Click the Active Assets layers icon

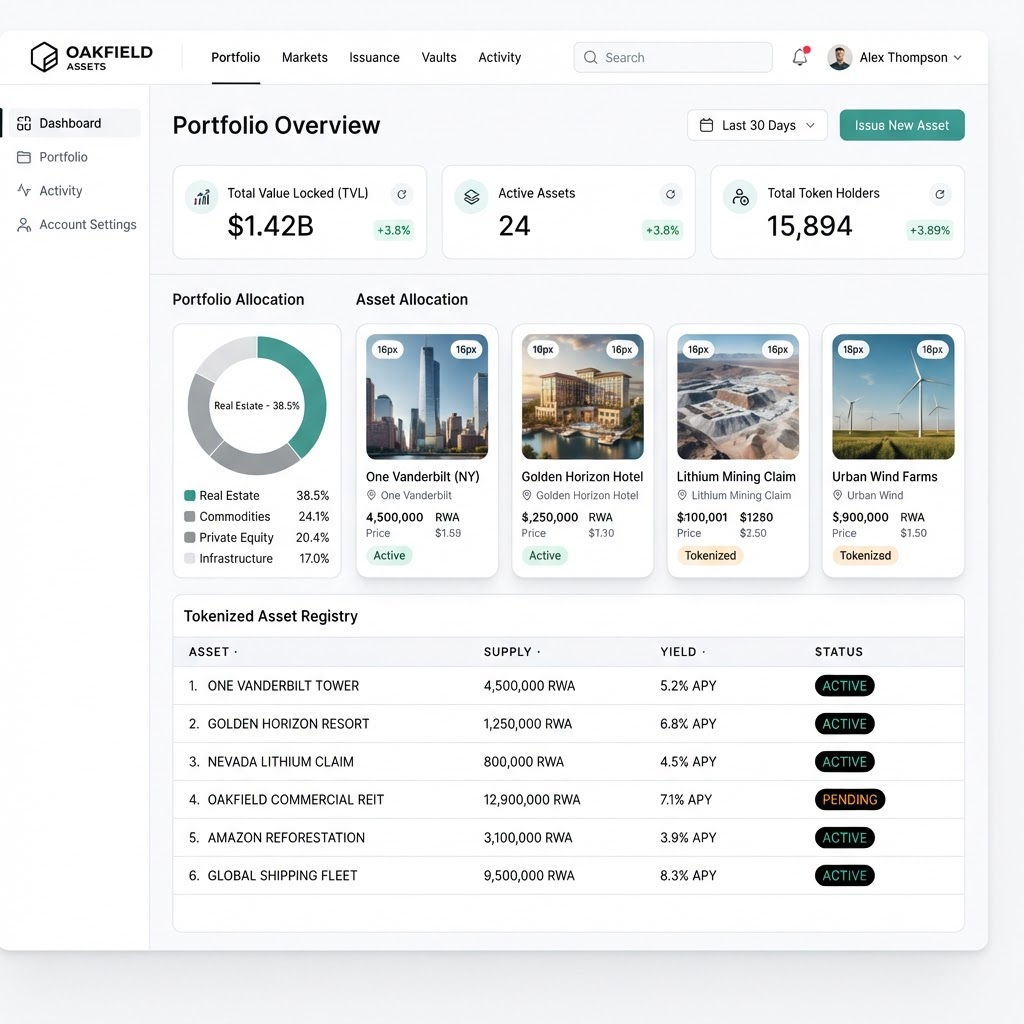click(x=472, y=197)
